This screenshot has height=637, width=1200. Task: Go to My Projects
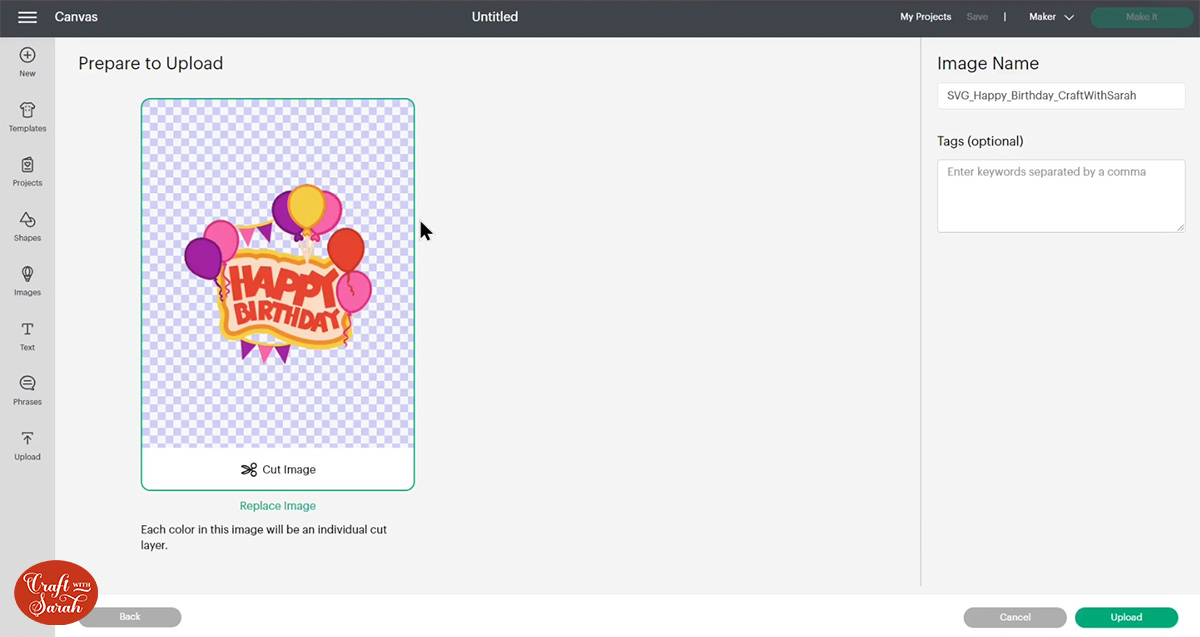[925, 17]
